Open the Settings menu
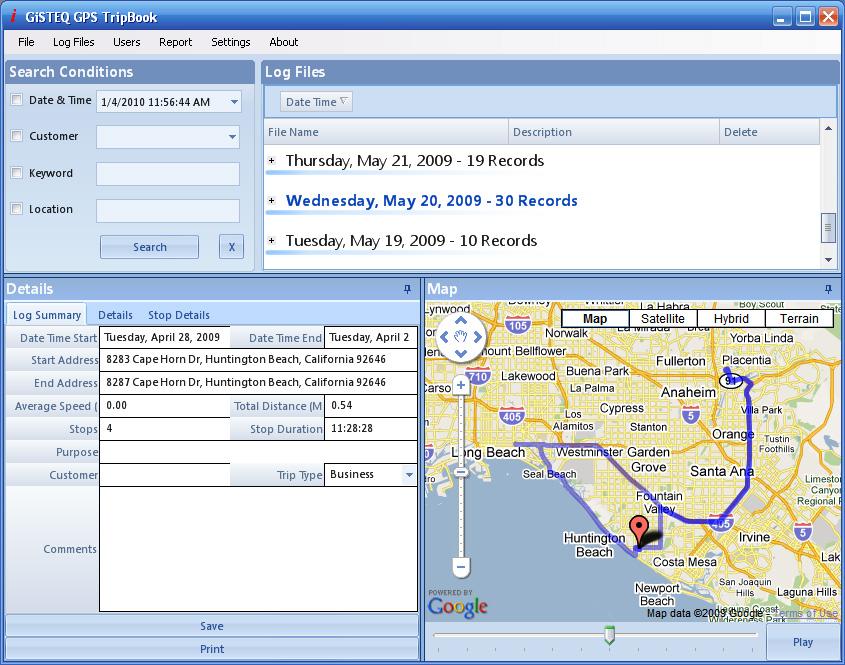 231,42
